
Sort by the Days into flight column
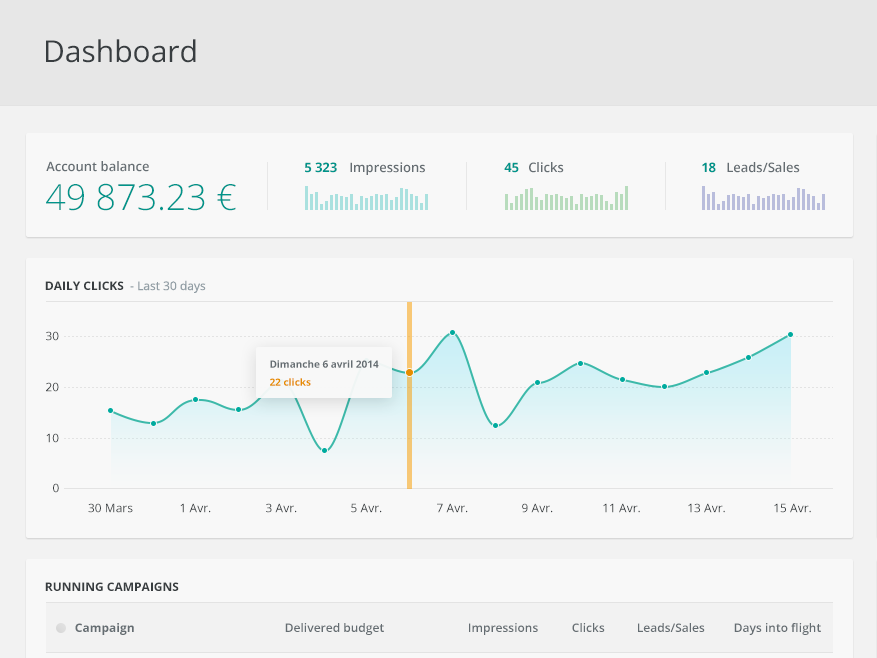777,628
